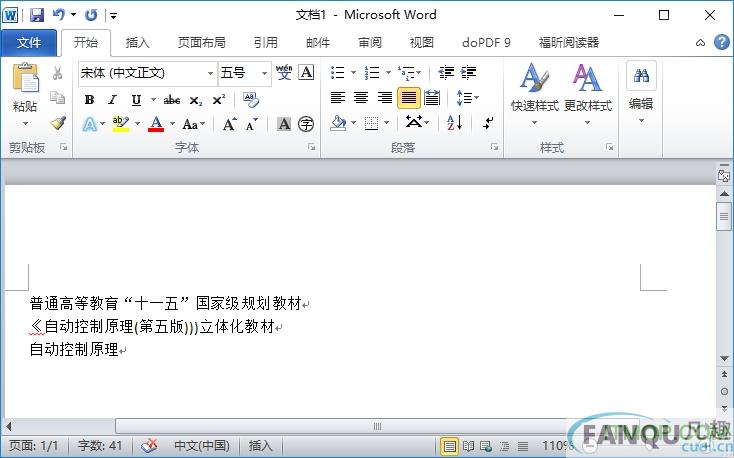Click the red font color swatch
This screenshot has height=458, width=734.
155,124
